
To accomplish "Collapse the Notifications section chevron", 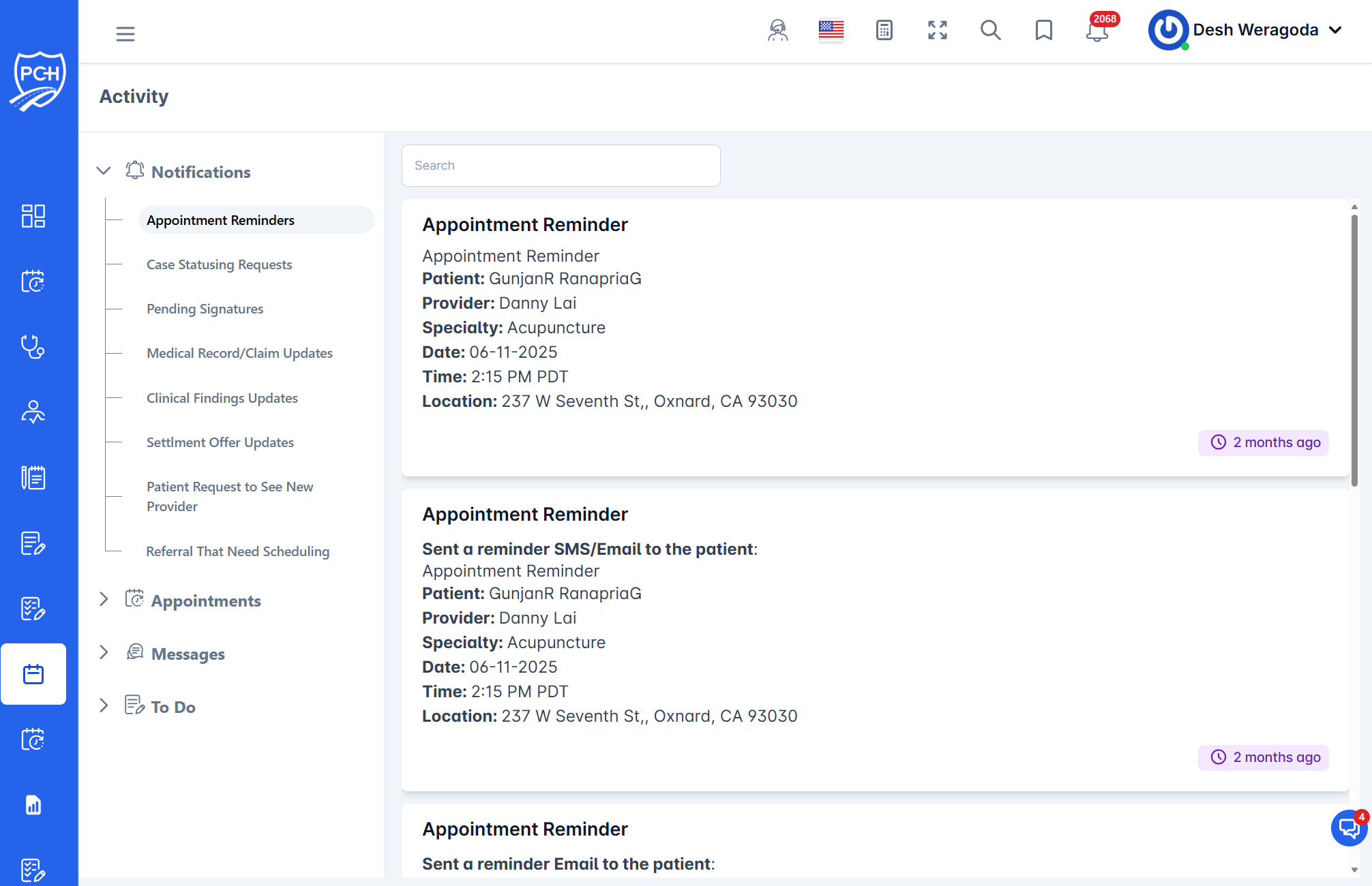I will coord(104,170).
